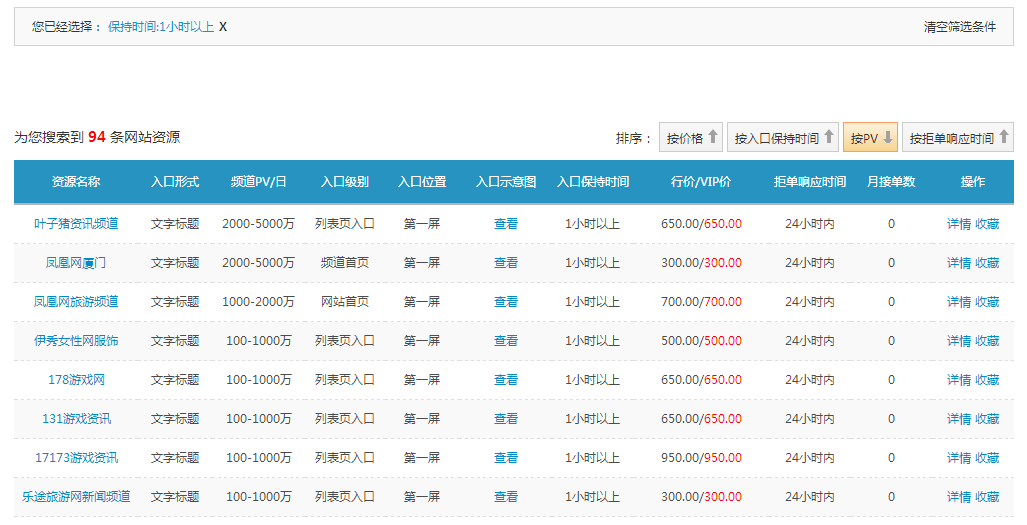Click 收藏 for 178游戏网
Image resolution: width=1027 pixels, height=525 pixels.
(987, 380)
